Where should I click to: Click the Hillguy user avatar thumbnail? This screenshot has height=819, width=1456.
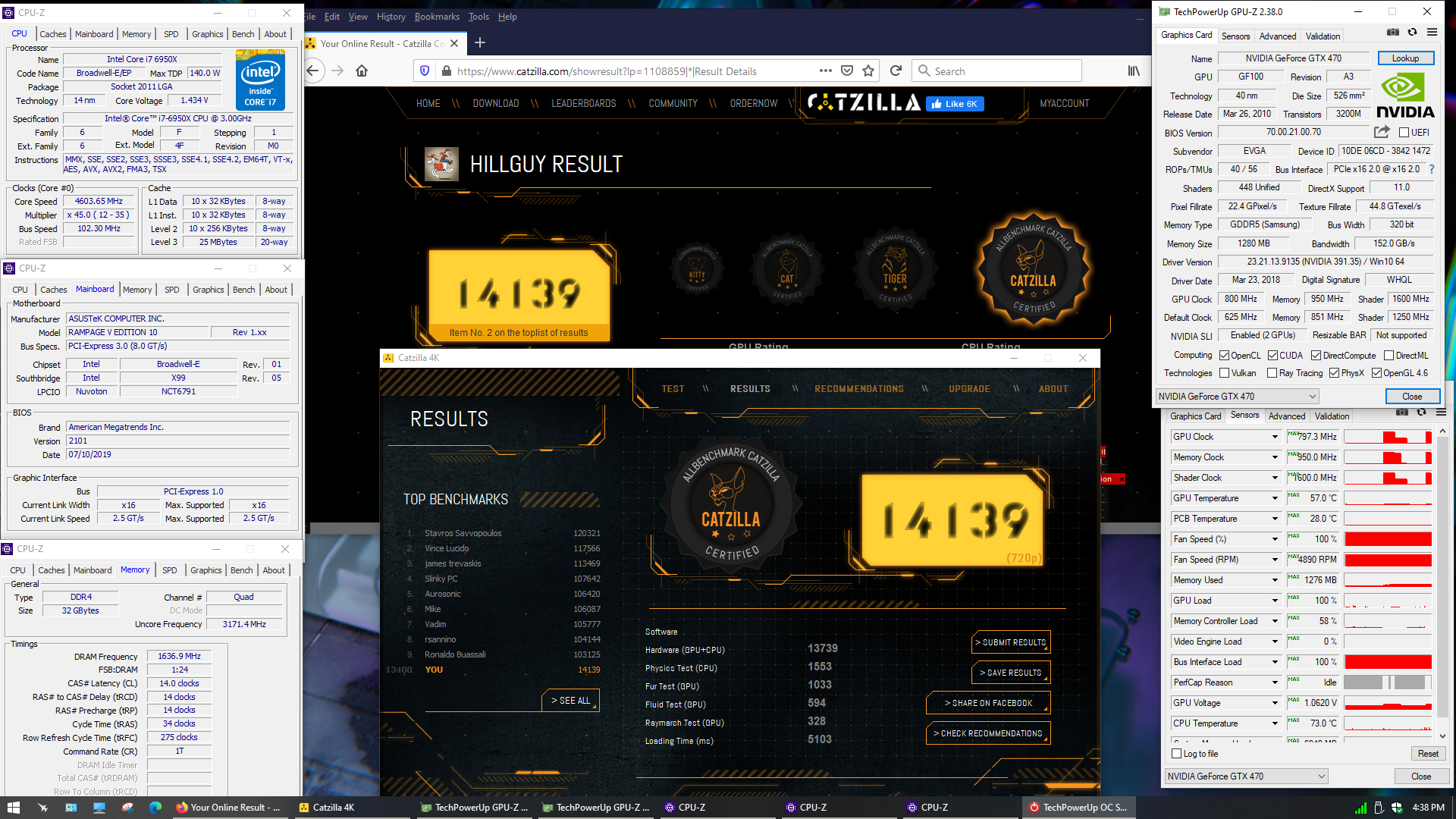coord(441,164)
